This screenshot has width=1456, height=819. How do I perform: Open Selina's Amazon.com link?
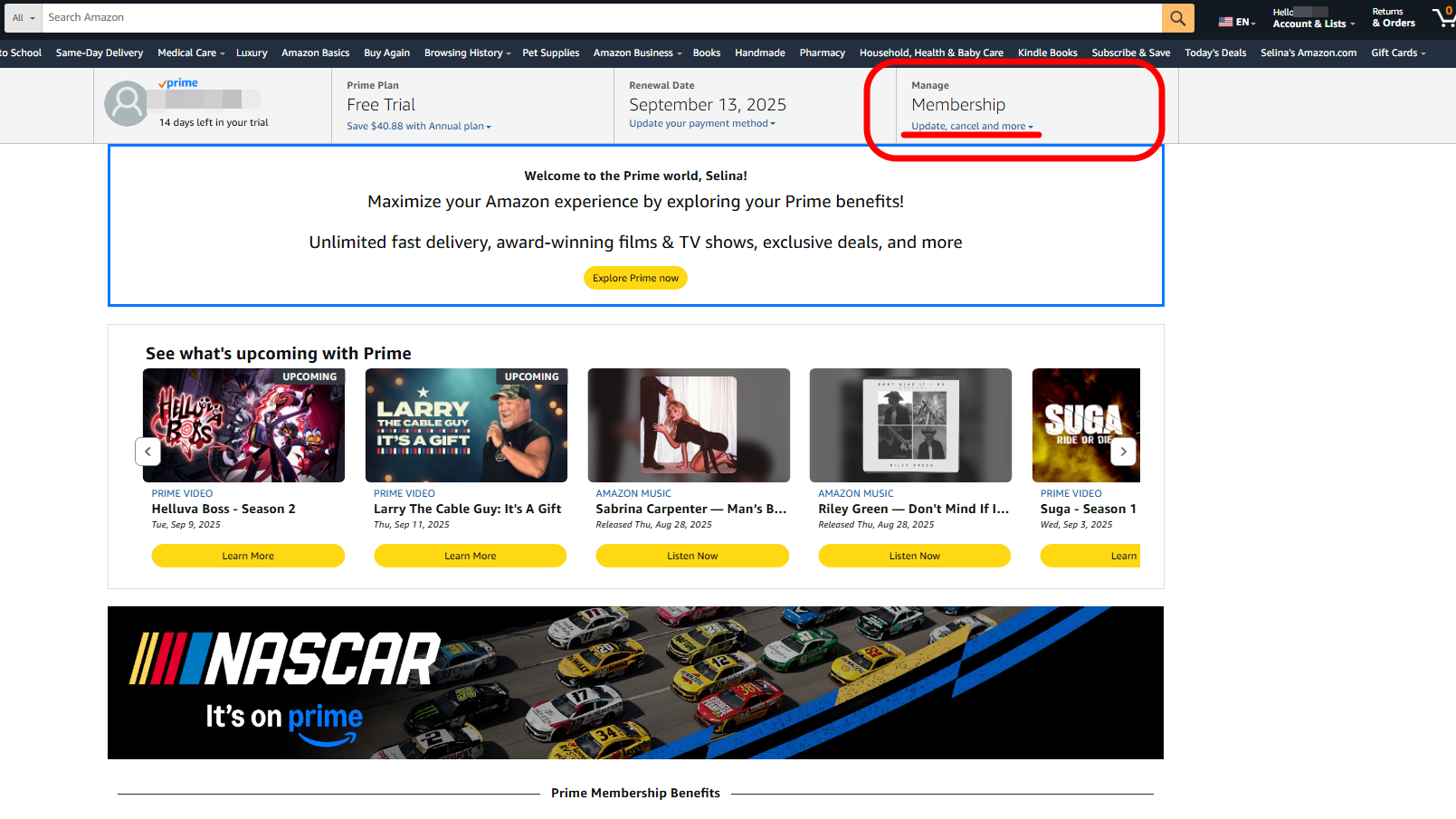tap(1308, 52)
